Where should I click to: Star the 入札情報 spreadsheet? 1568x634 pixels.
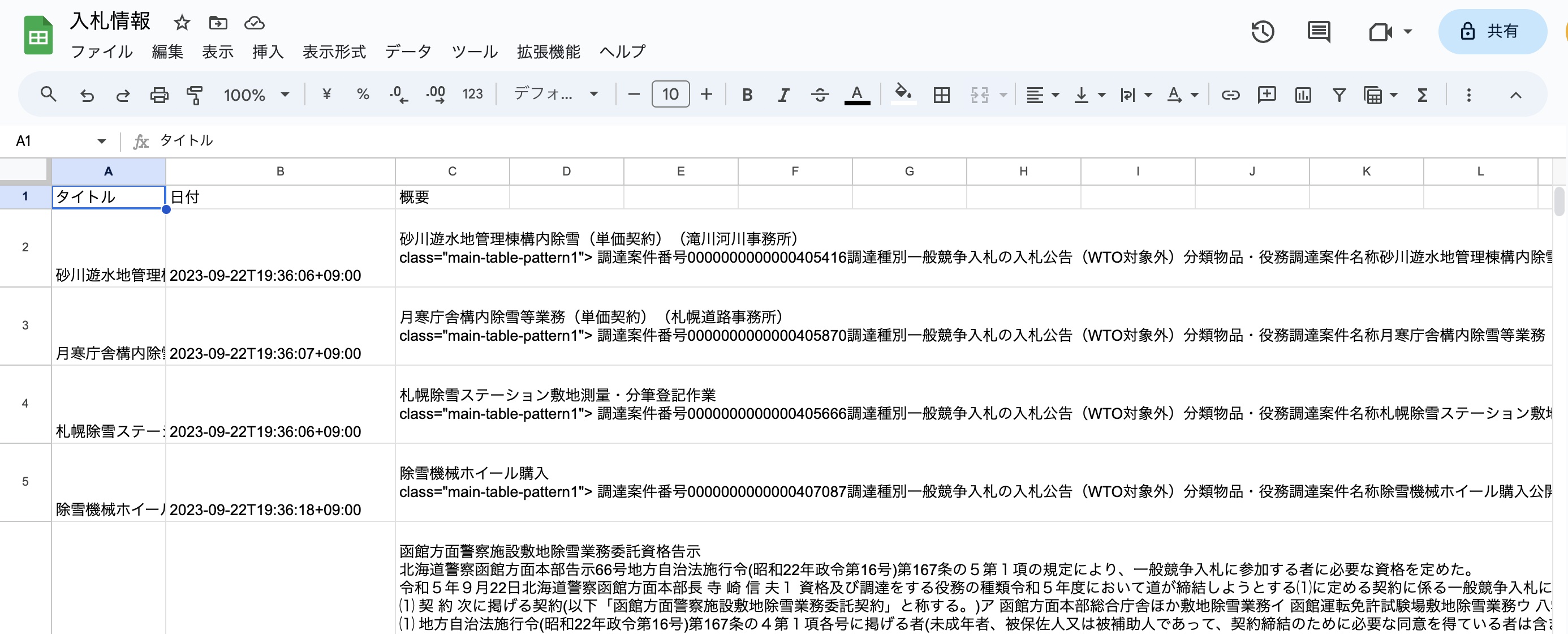pyautogui.click(x=182, y=23)
